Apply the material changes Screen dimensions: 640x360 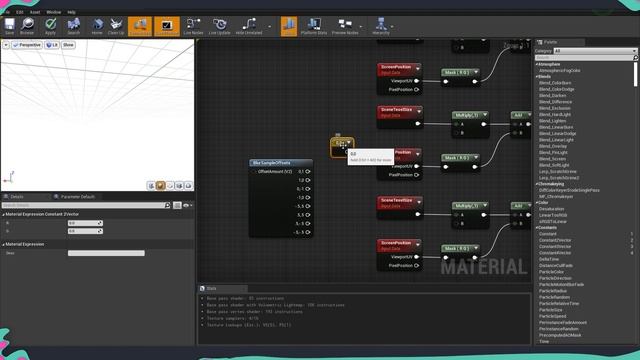pyautogui.click(x=50, y=27)
